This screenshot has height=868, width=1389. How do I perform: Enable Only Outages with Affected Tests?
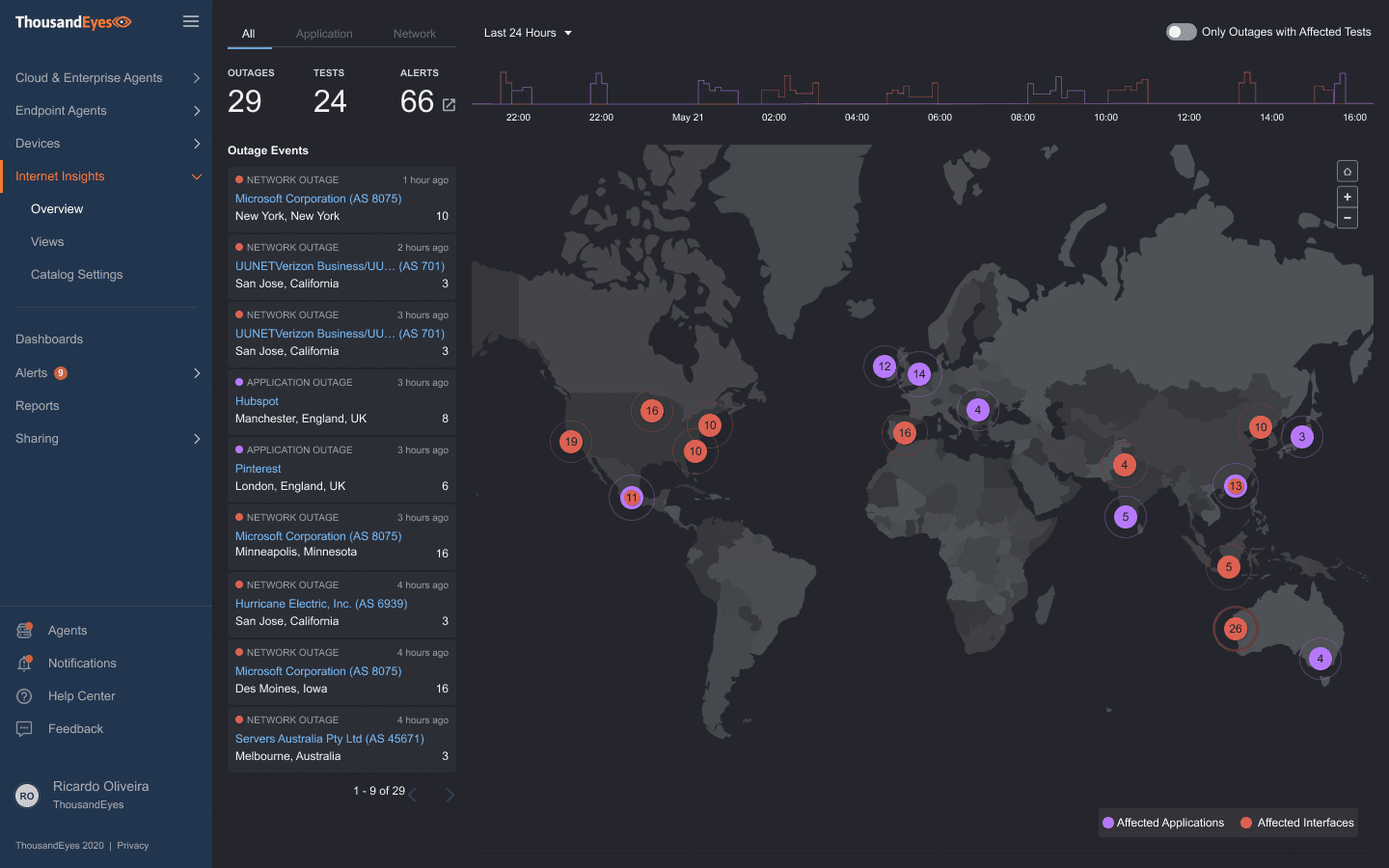[x=1180, y=31]
